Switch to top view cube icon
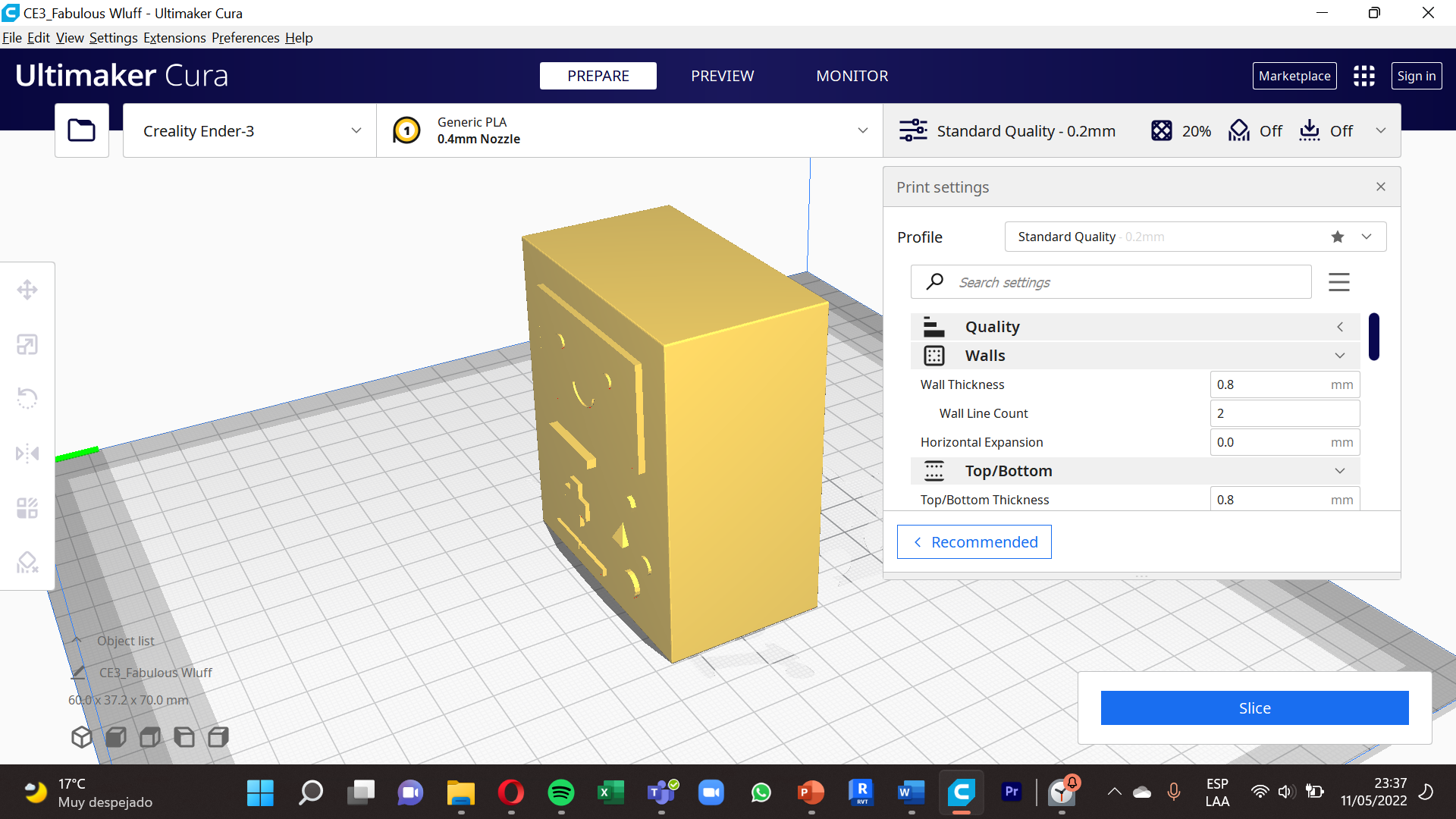1456x819 pixels. click(150, 737)
